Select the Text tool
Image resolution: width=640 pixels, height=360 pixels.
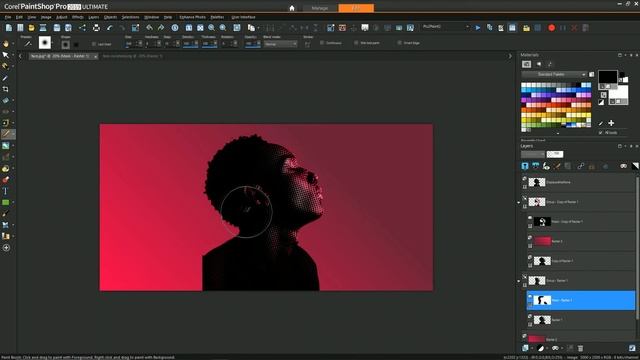[6, 191]
